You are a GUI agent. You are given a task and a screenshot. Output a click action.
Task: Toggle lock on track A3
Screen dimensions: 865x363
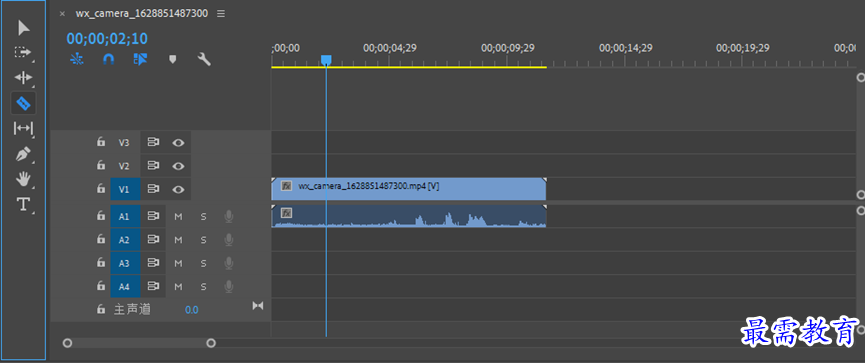[x=101, y=263]
